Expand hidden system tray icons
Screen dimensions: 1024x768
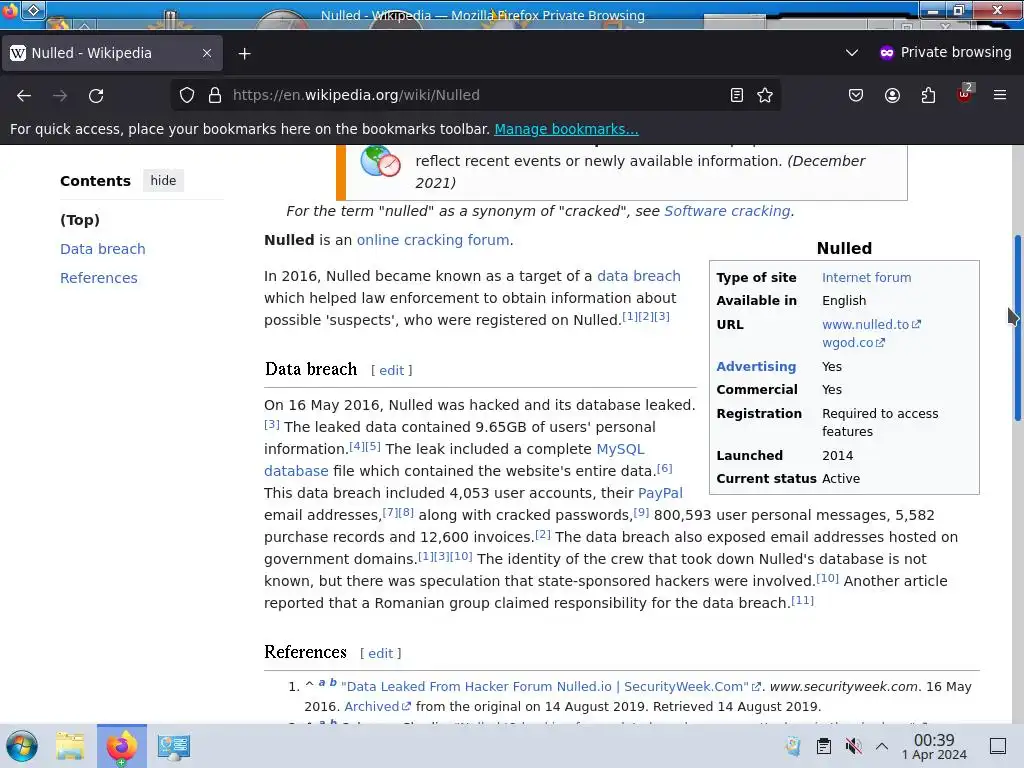click(882, 746)
